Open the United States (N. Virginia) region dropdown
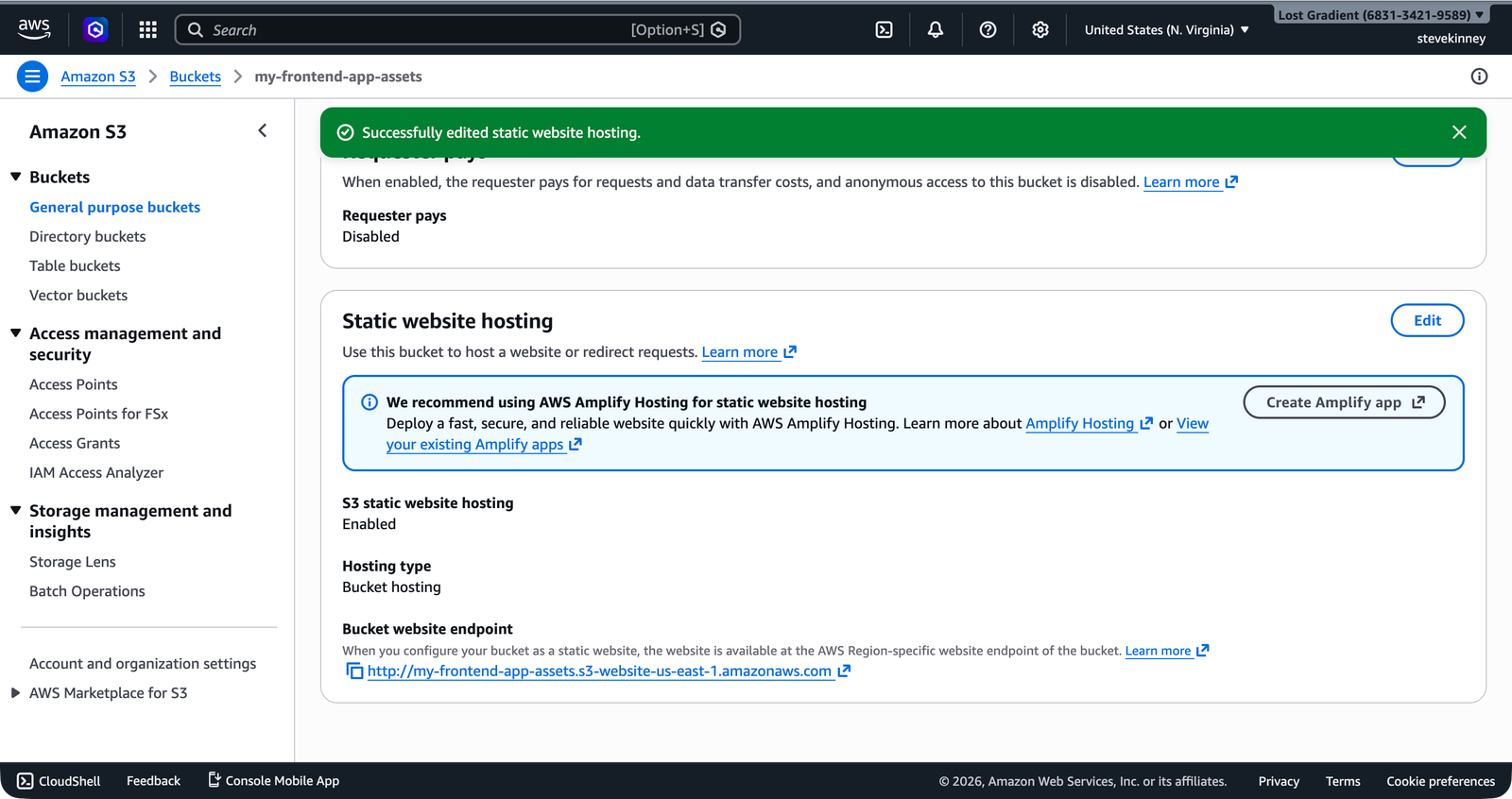This screenshot has height=799, width=1512. coord(1167,30)
